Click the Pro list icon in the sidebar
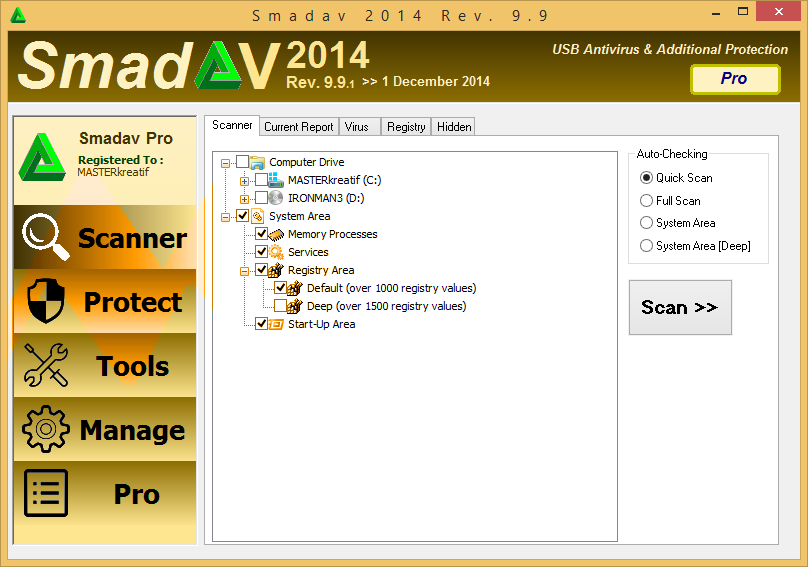 coord(46,493)
